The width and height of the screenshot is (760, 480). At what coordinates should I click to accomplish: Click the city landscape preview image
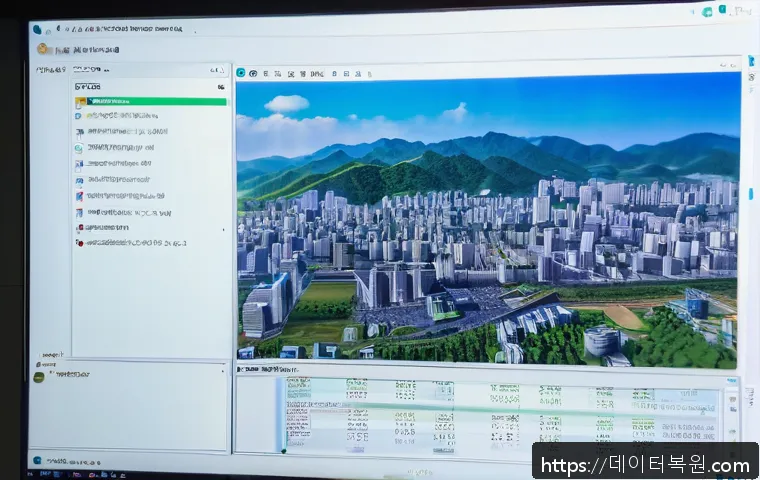point(488,220)
